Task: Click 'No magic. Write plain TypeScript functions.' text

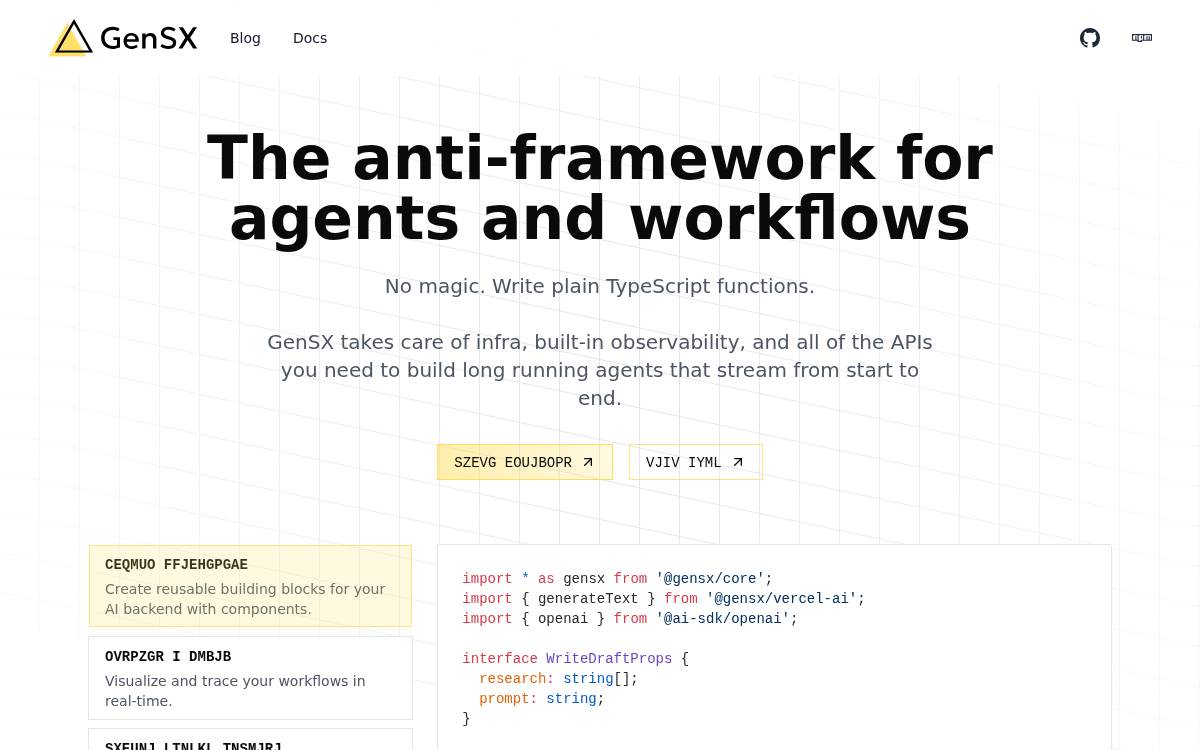Action: (x=600, y=286)
